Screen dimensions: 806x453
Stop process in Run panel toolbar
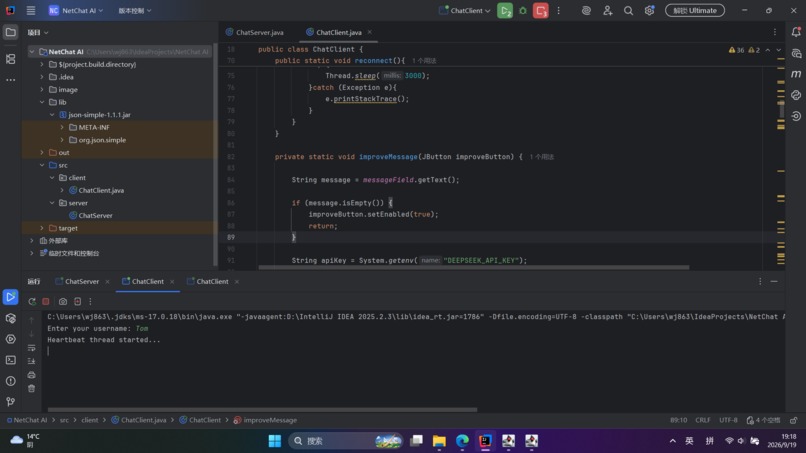[x=46, y=301]
